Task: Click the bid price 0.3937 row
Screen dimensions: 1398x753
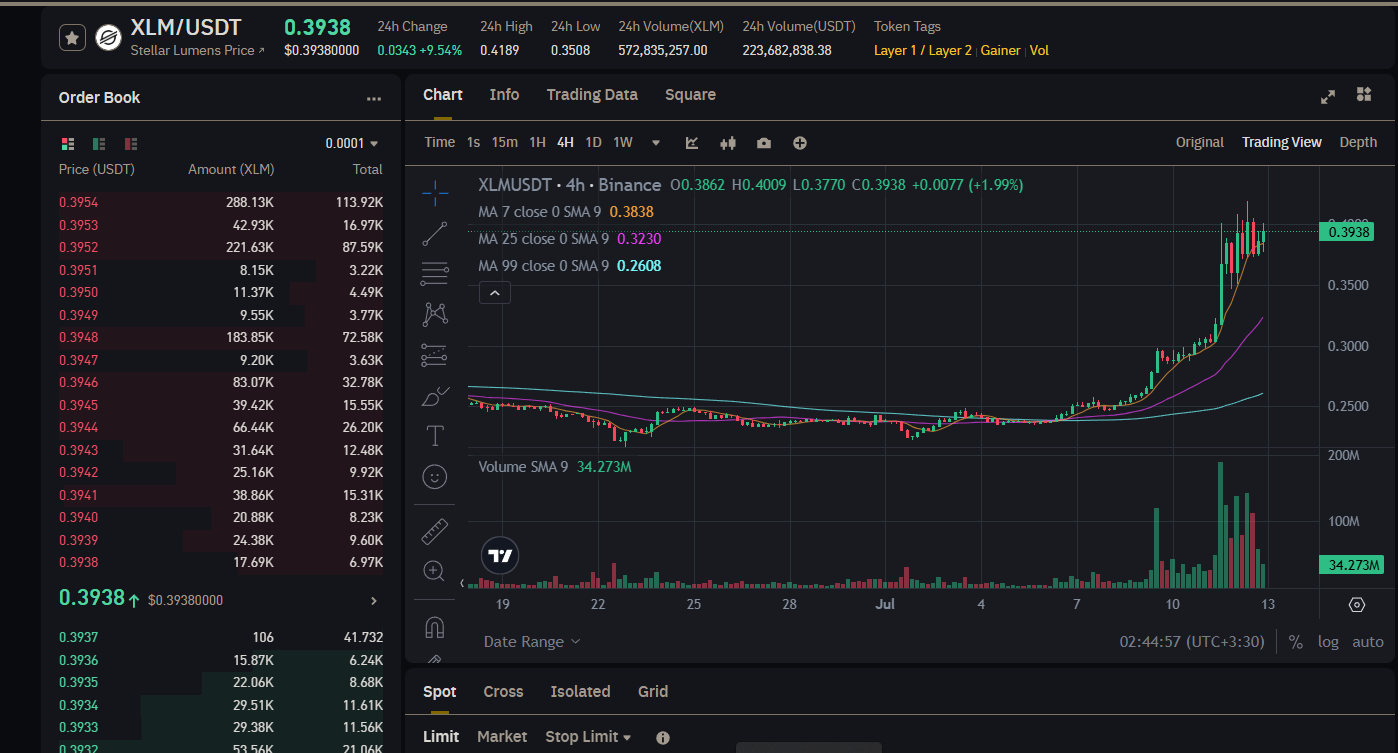Action: point(221,637)
